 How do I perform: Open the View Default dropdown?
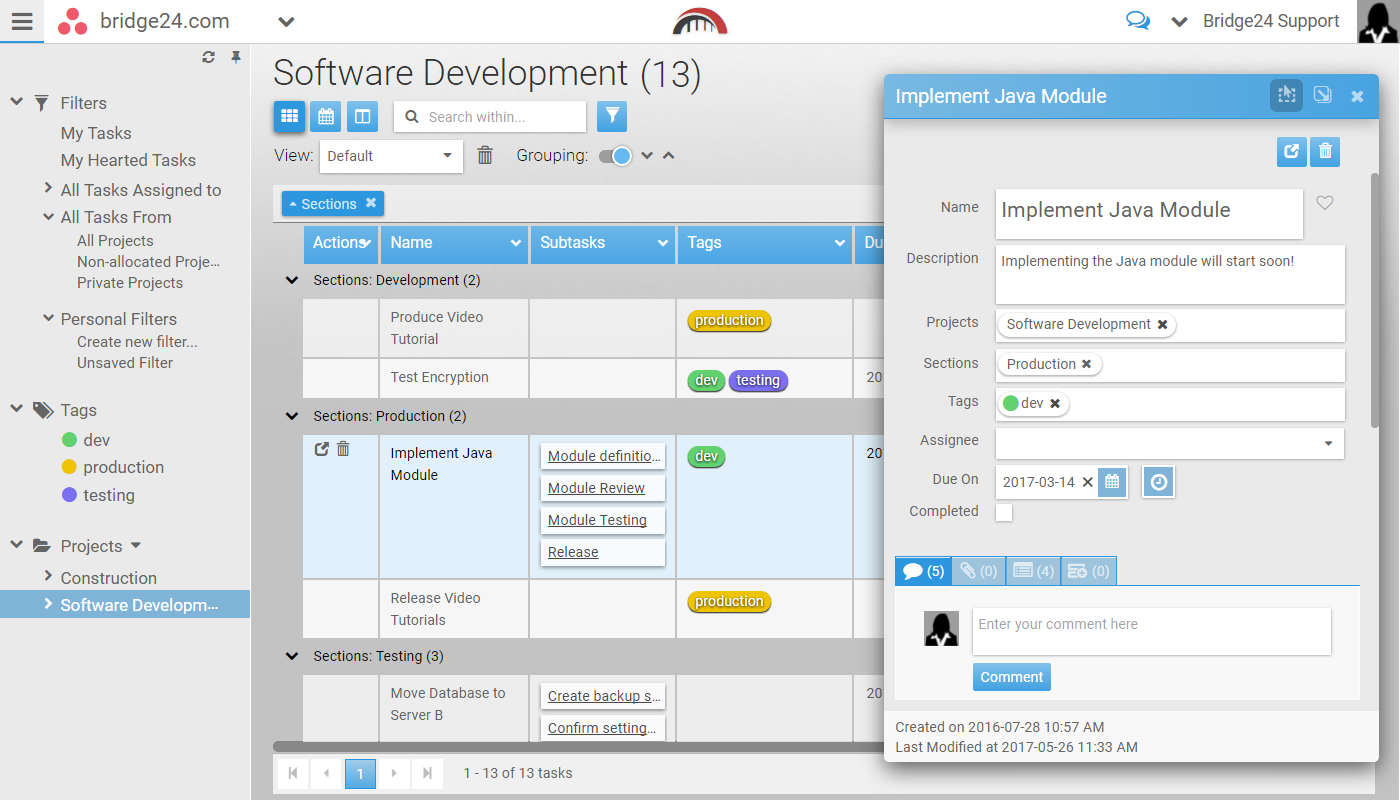pyautogui.click(x=391, y=156)
